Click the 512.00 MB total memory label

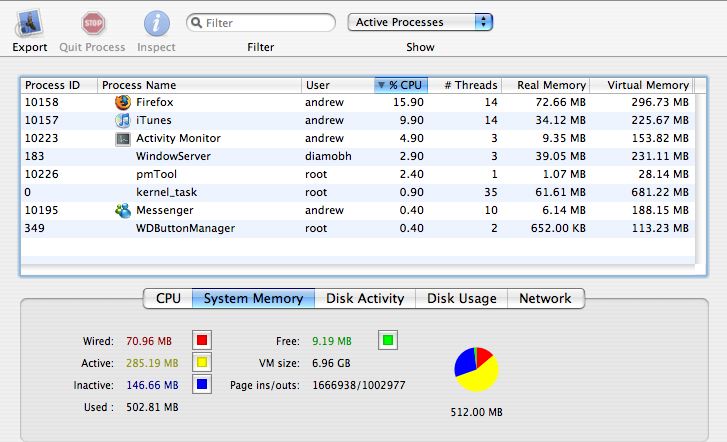click(x=477, y=412)
